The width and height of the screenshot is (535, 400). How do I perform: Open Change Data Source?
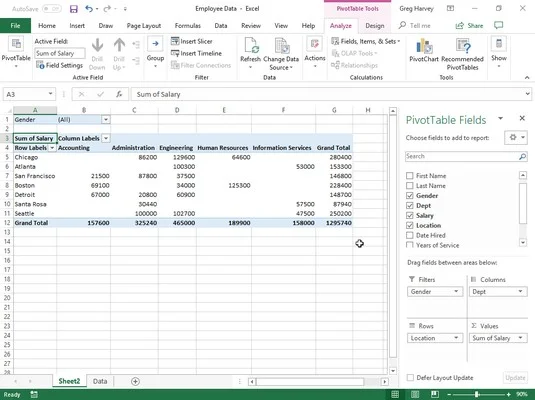281,54
